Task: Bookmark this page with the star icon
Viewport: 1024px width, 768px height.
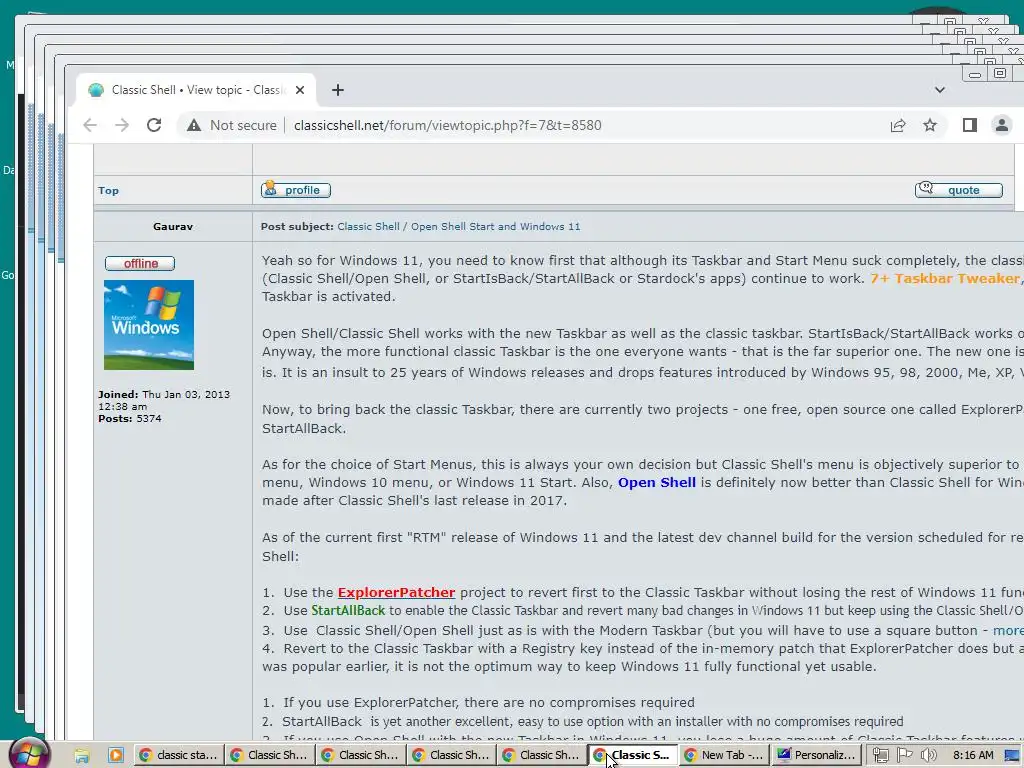Action: click(x=930, y=125)
